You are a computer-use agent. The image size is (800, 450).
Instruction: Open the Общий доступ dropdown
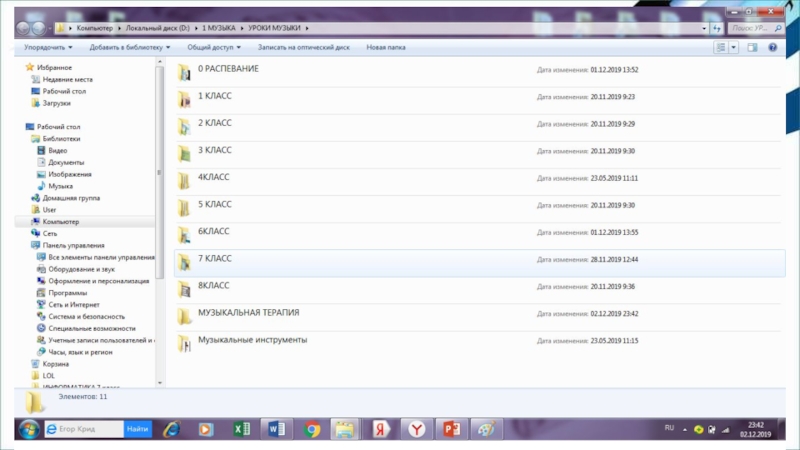tap(214, 47)
